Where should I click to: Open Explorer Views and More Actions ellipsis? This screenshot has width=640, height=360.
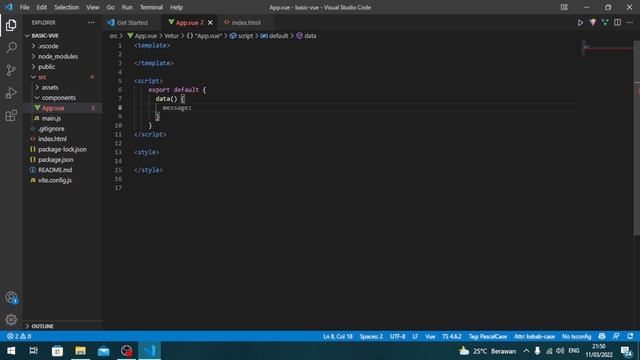click(x=91, y=23)
